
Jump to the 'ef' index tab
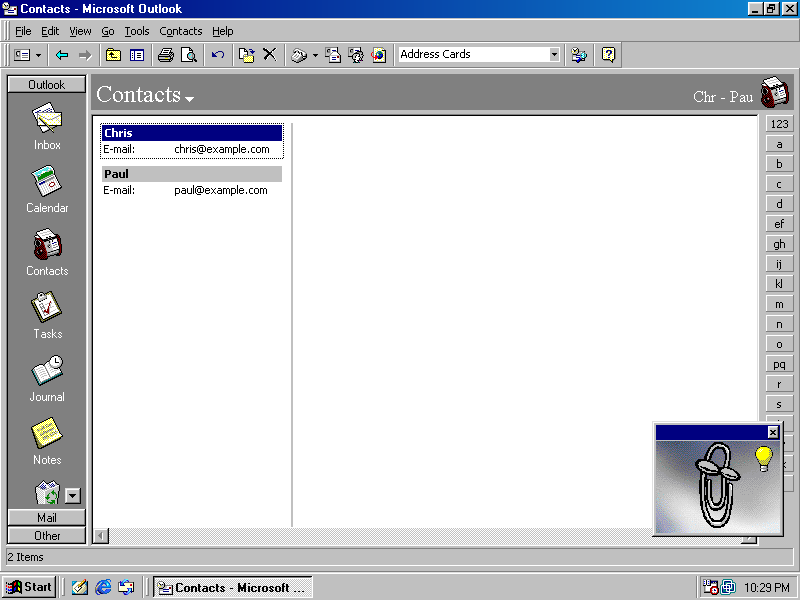(x=779, y=223)
